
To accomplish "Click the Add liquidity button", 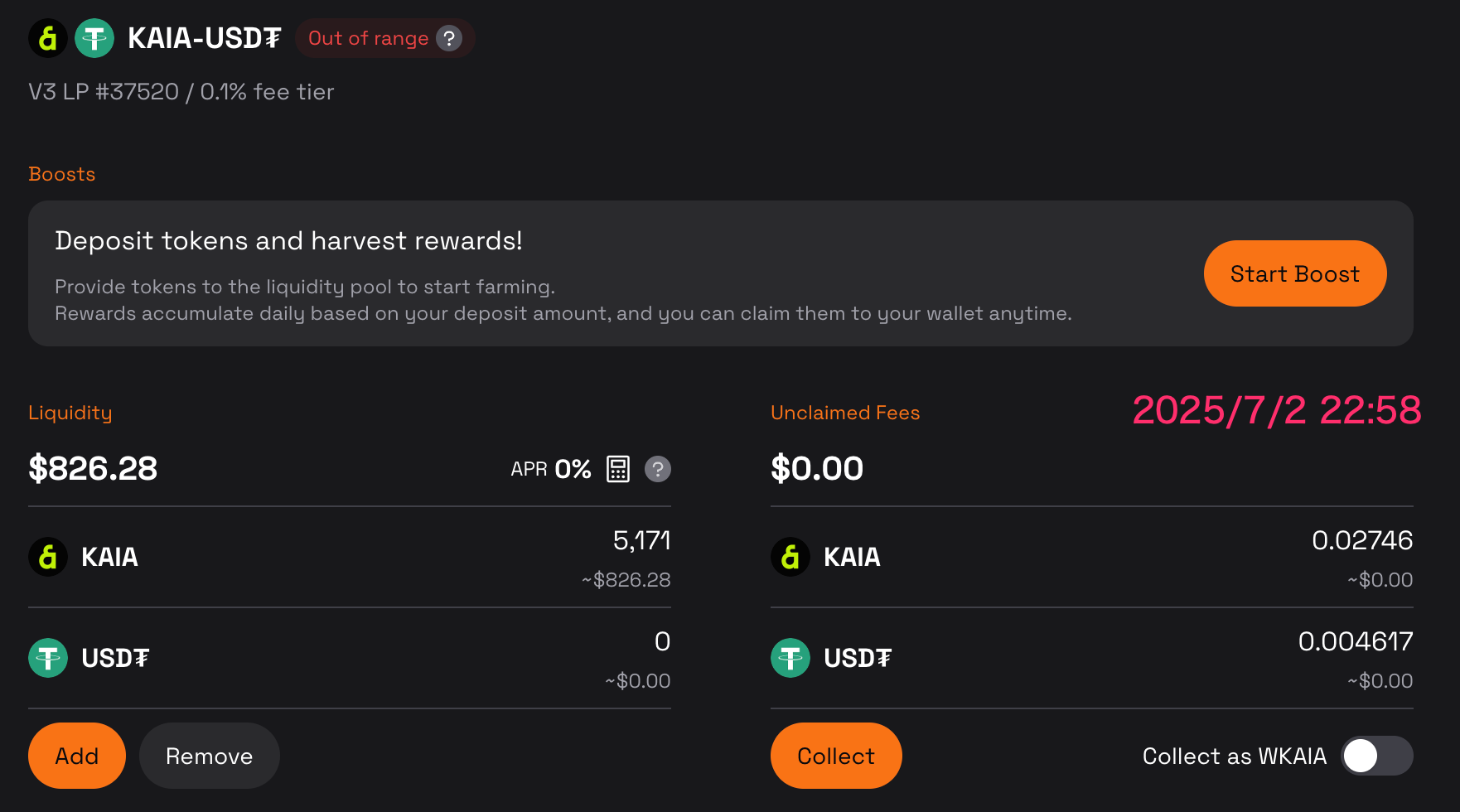I will pos(77,756).
